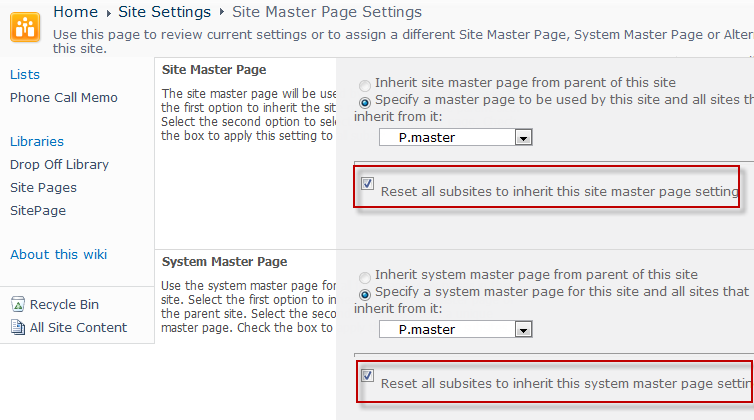Open the Libraries heading link
754x420 pixels.
pos(37,142)
